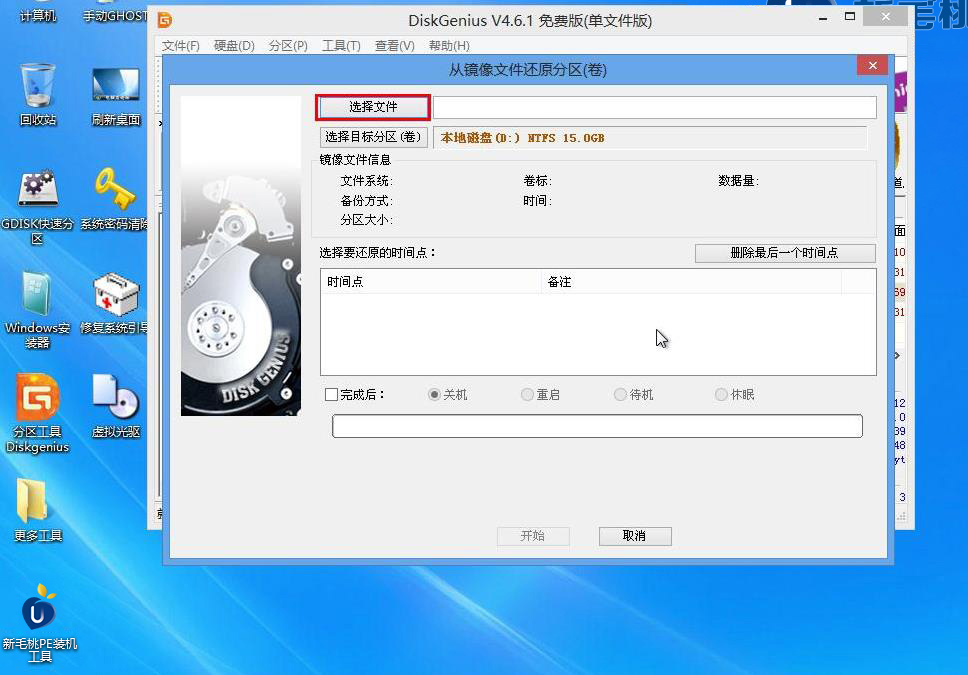The width and height of the screenshot is (968, 675).
Task: Click the 选择目标分区(卷) button
Action: coord(373,137)
